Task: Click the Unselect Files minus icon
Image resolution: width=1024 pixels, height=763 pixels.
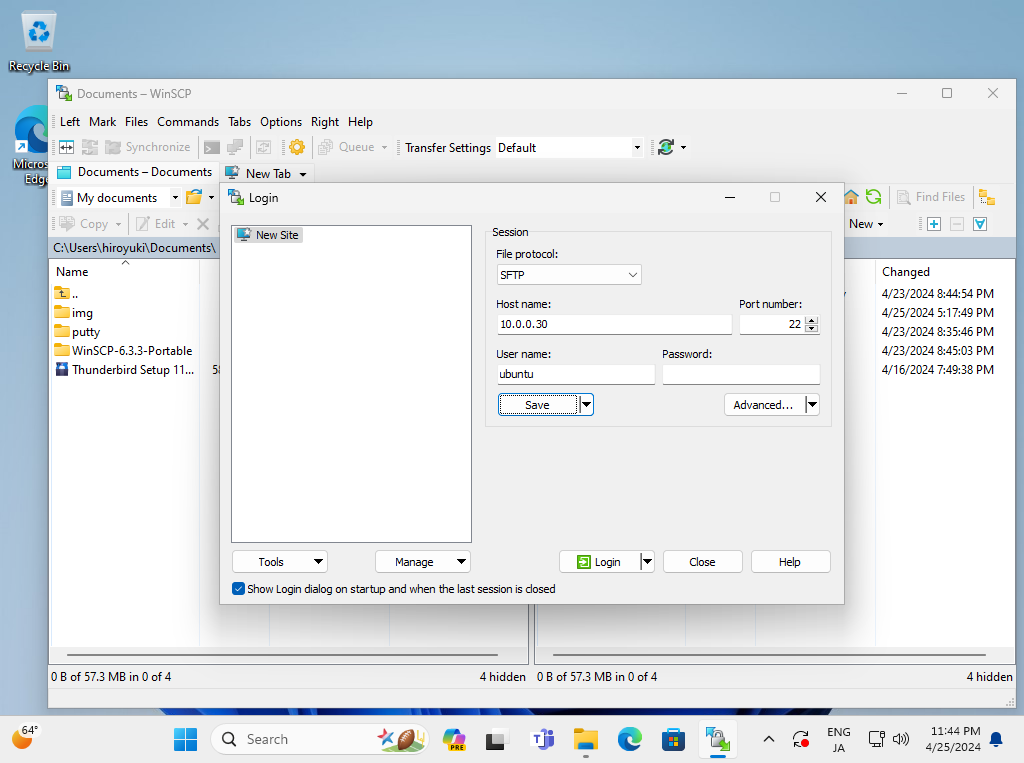Action: [x=957, y=224]
